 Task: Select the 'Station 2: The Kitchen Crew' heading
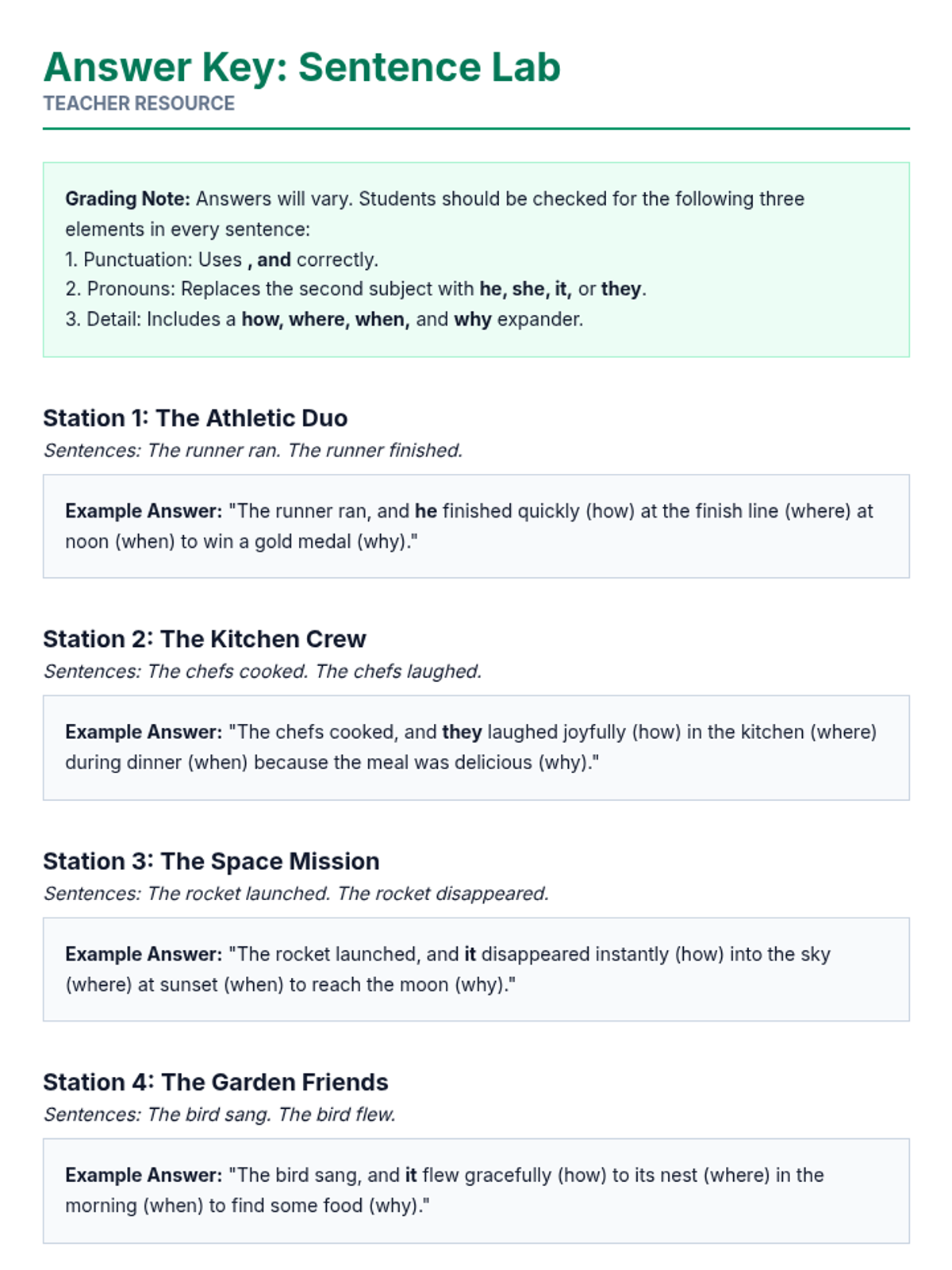pos(205,639)
